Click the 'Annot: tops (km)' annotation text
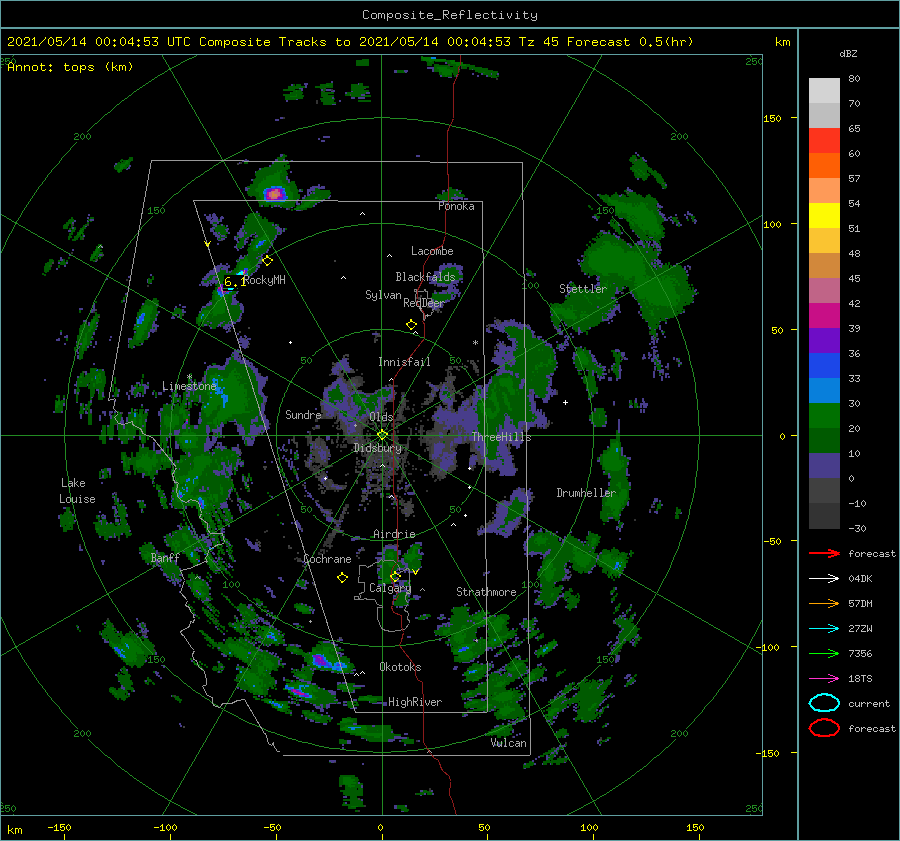This screenshot has height=841, width=900. [x=70, y=67]
